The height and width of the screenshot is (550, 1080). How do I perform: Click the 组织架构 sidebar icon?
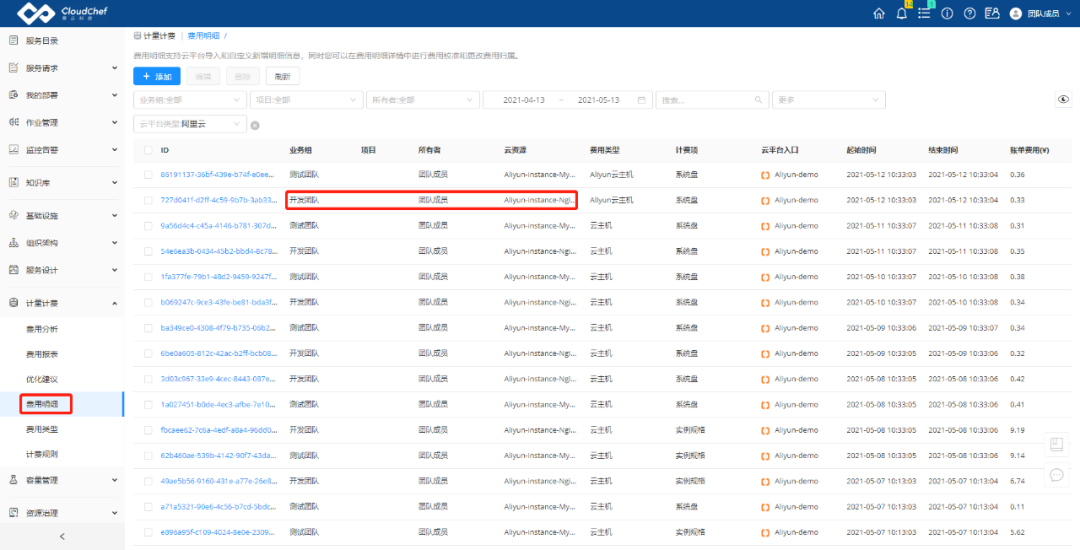(x=13, y=243)
